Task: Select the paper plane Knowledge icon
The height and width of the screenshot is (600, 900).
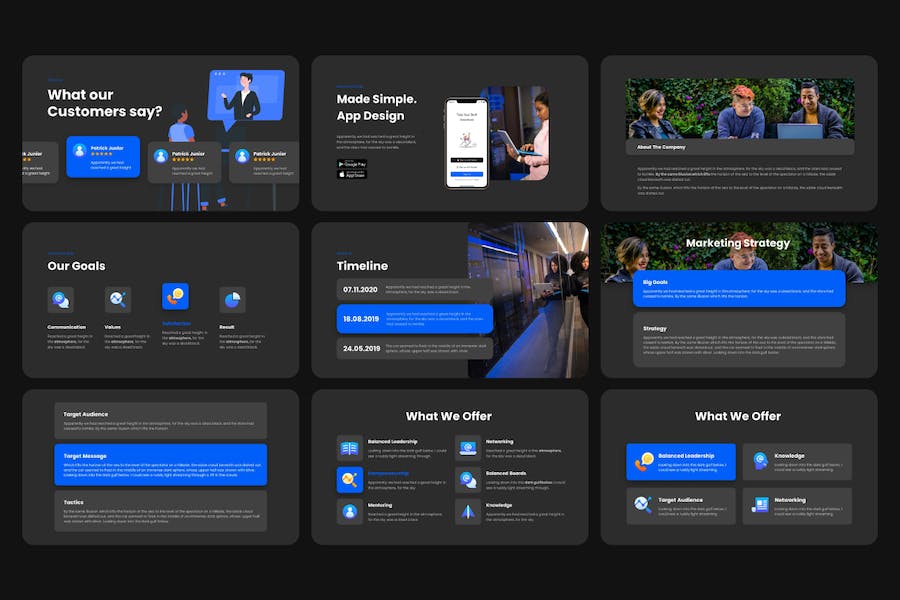Action: [x=467, y=512]
